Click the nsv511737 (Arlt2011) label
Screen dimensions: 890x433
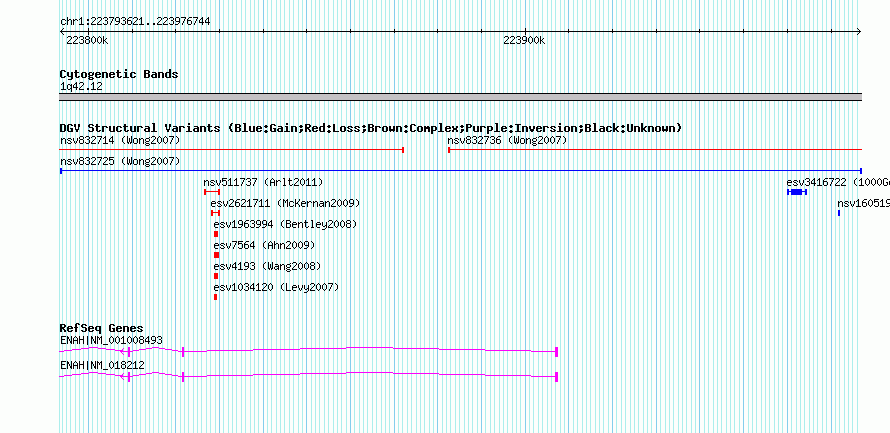[x=263, y=182]
